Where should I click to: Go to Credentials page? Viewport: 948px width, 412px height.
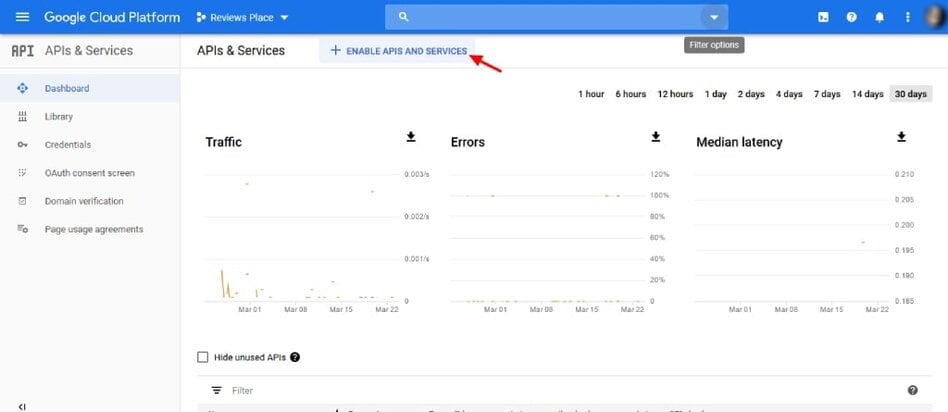click(x=67, y=145)
